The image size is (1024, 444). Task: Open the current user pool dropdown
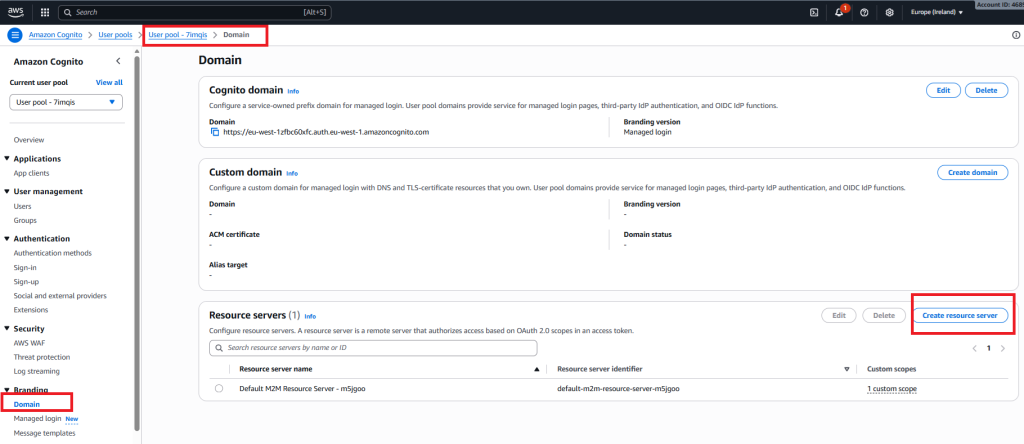66,102
